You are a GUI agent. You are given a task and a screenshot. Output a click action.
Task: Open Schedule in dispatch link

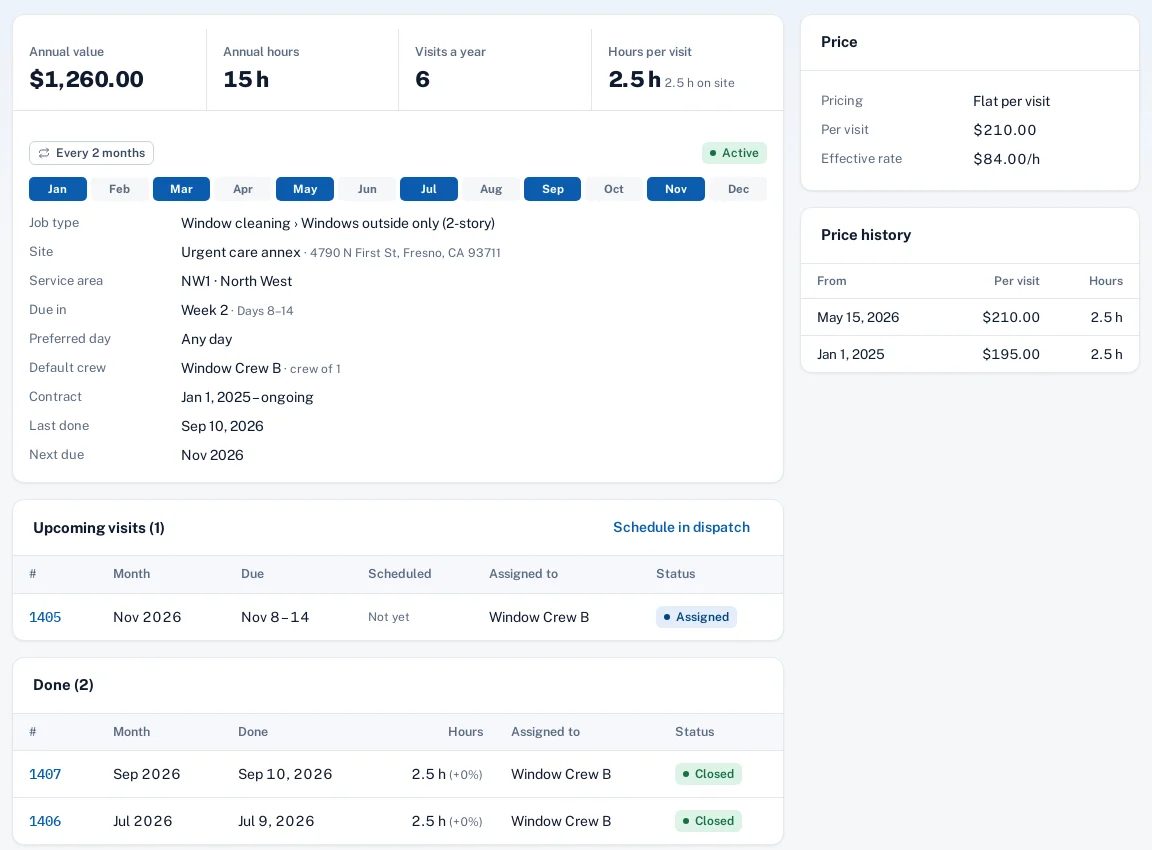click(681, 527)
